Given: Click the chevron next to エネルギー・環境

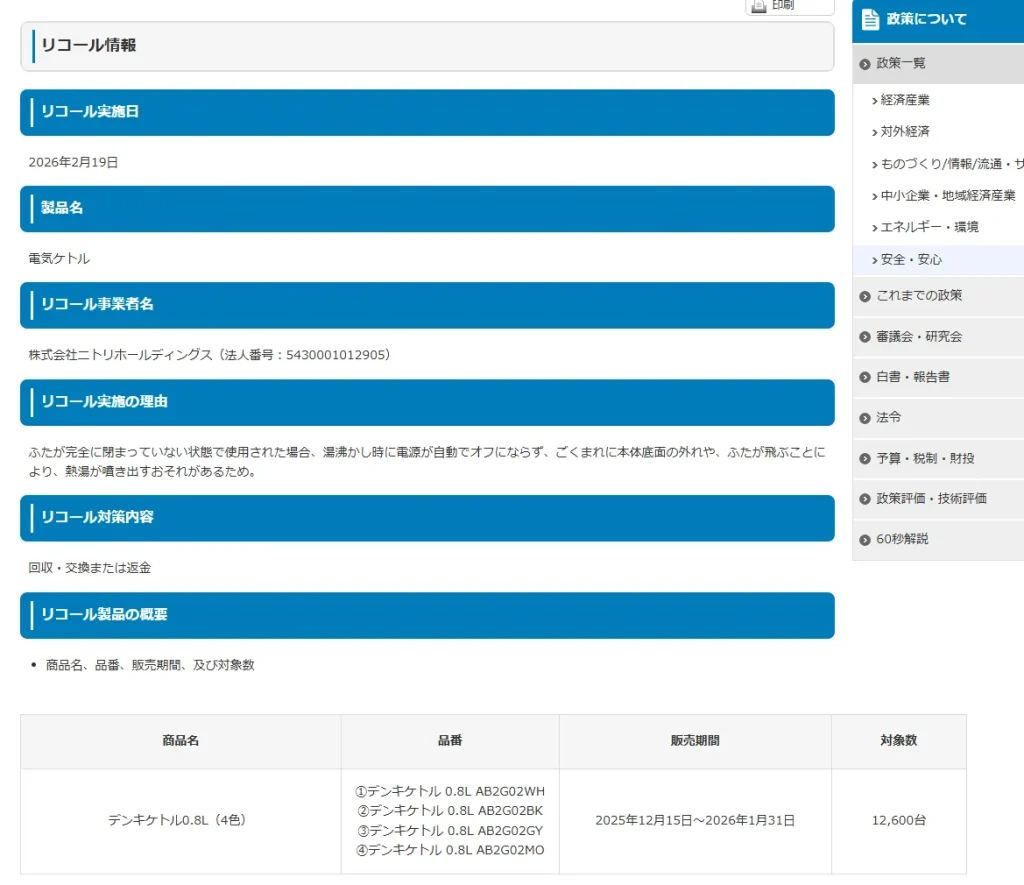Looking at the screenshot, I should 875,228.
